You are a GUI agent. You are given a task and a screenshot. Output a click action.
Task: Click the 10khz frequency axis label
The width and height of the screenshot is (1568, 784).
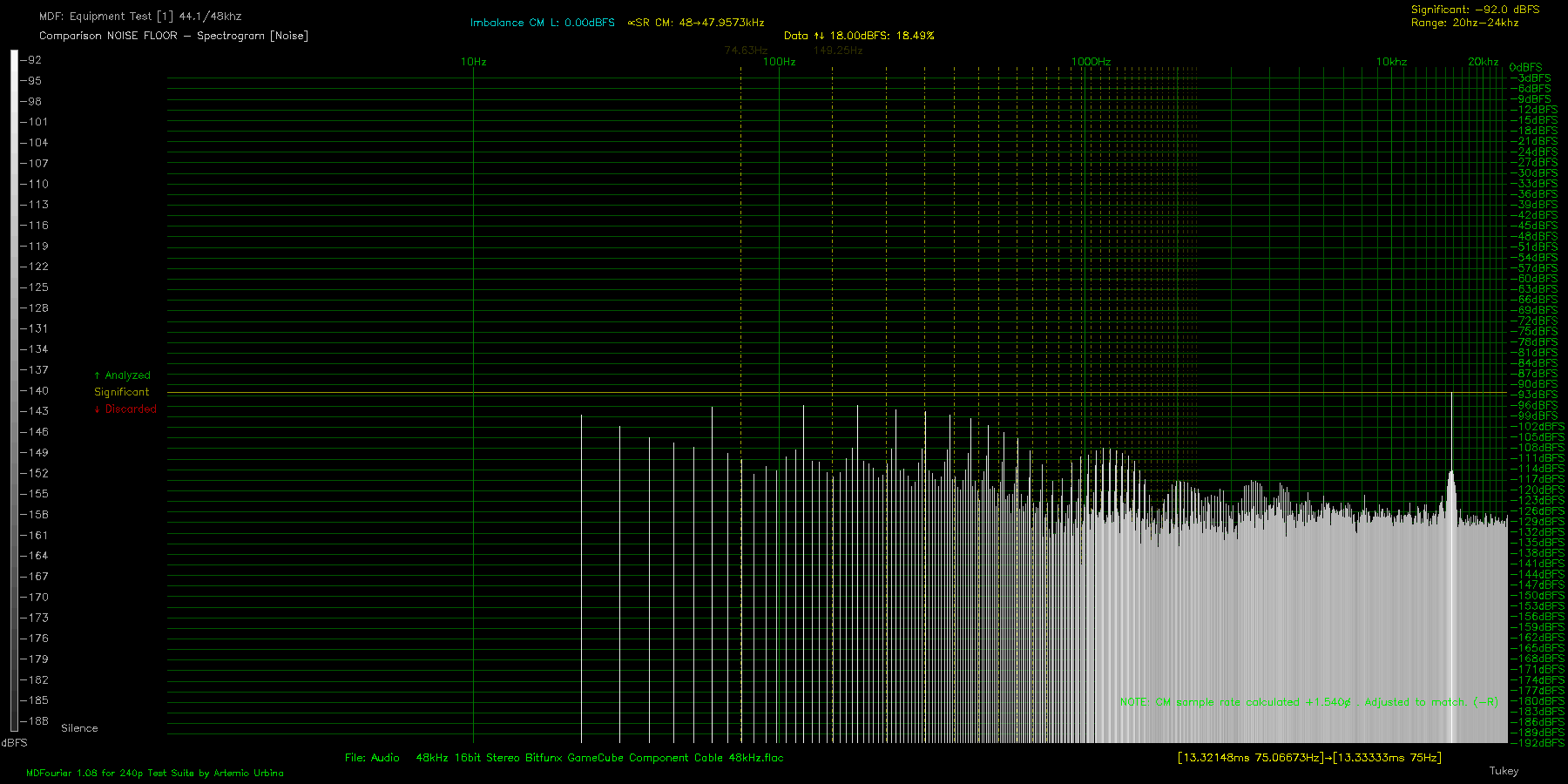(x=1391, y=62)
